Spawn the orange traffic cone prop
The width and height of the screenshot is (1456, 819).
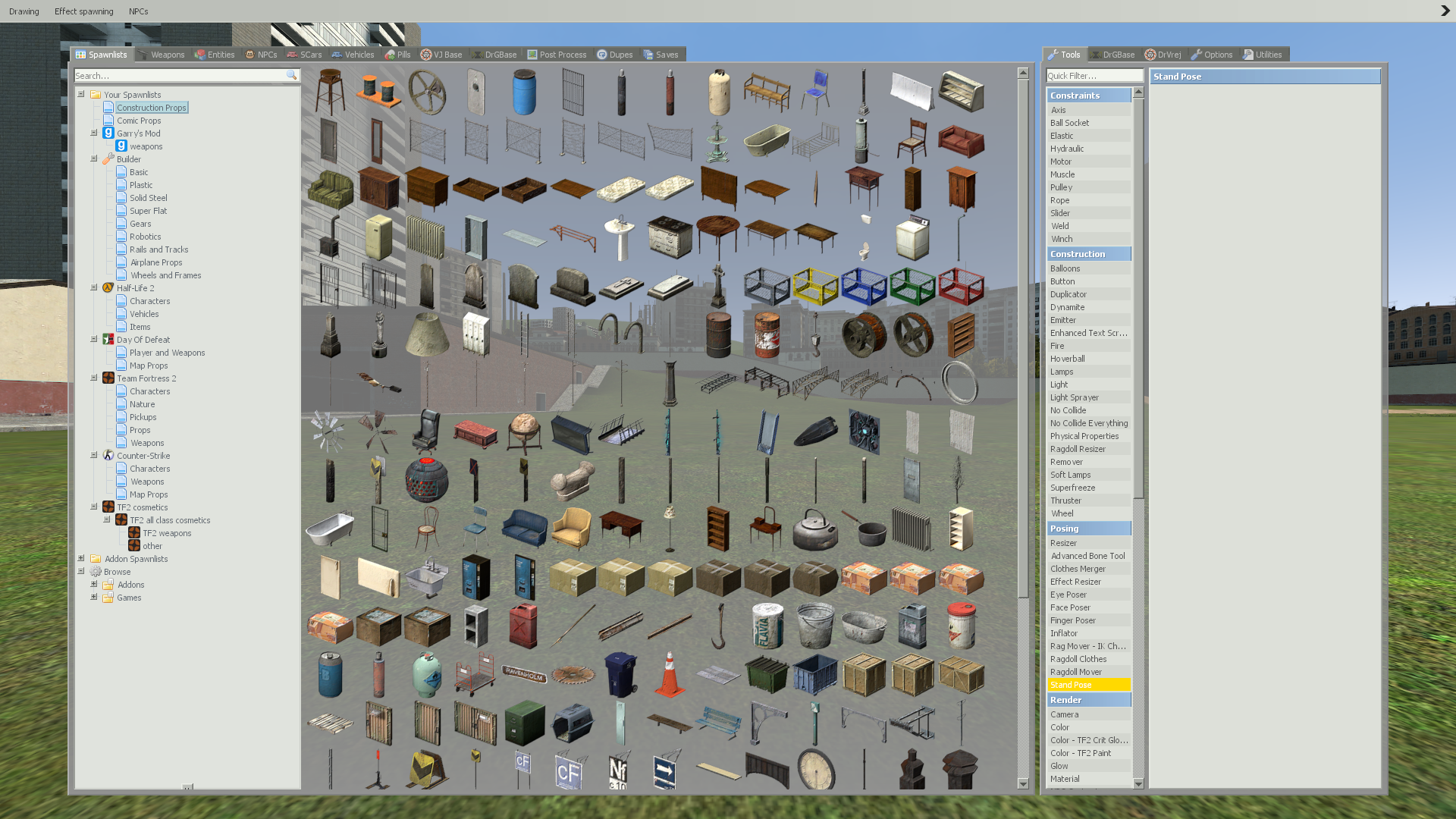(670, 675)
